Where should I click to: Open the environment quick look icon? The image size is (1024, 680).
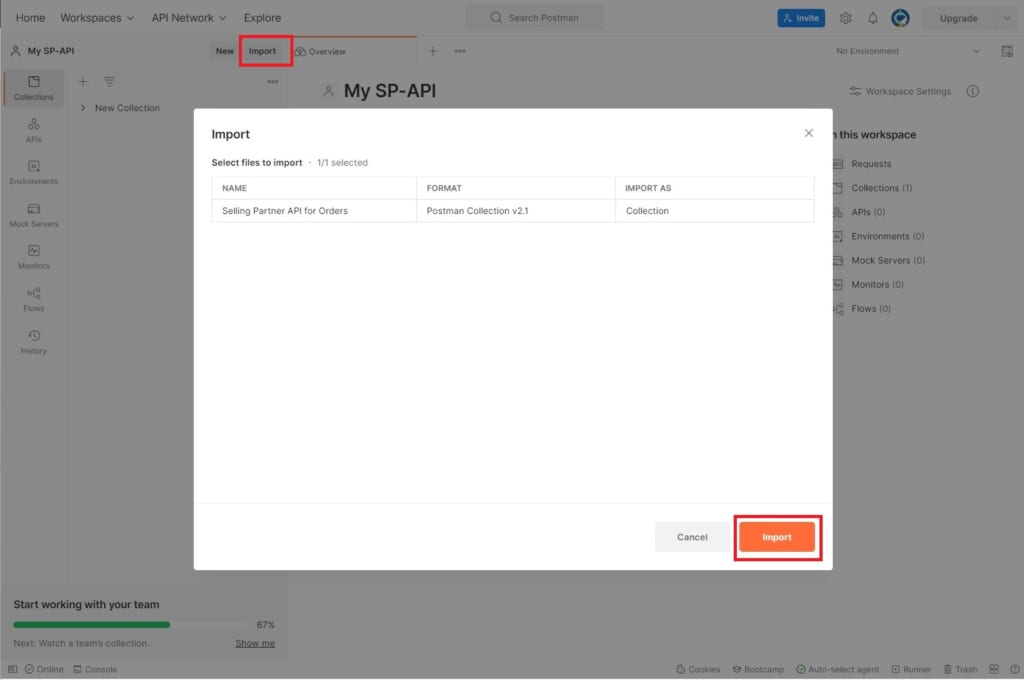(x=1006, y=51)
